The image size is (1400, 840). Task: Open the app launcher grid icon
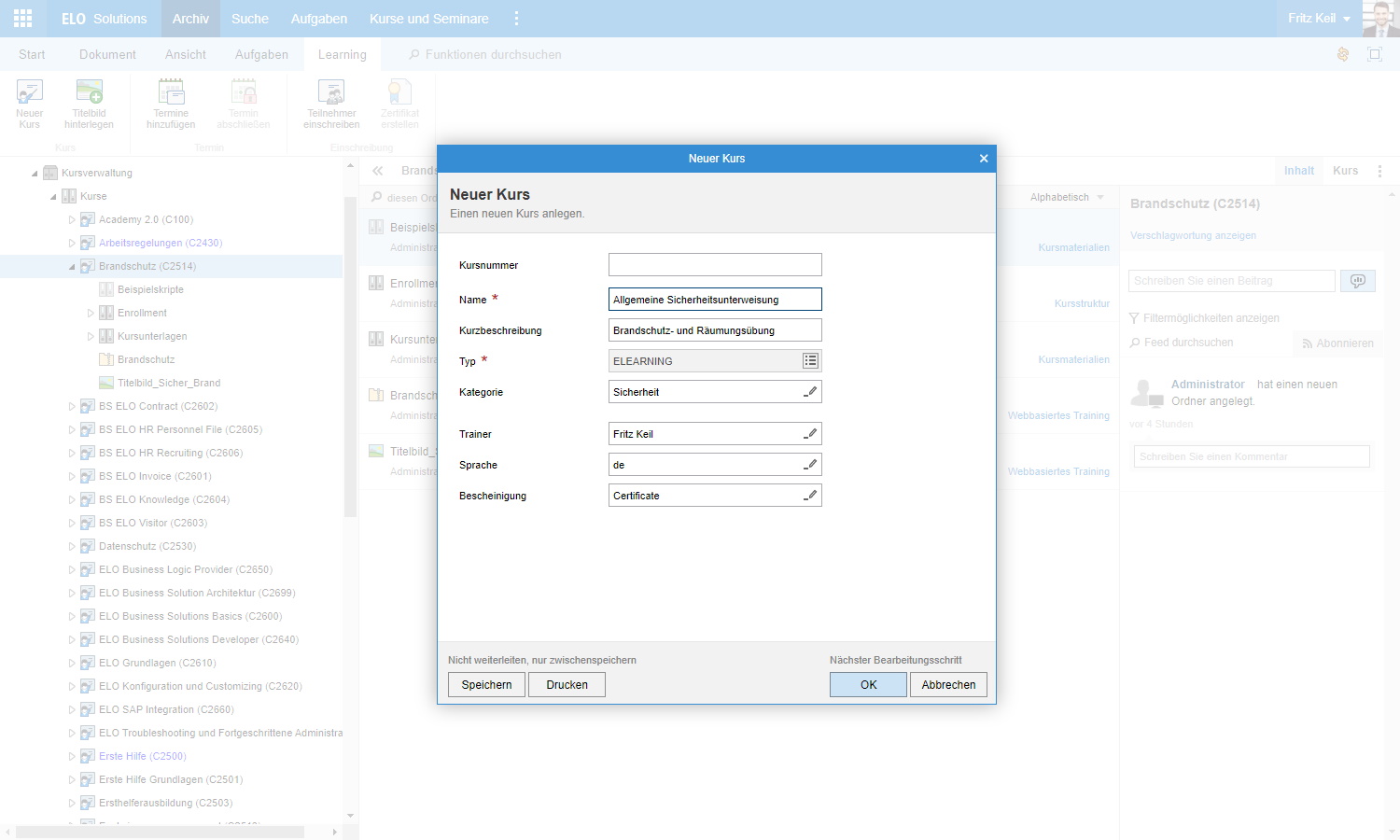(23, 19)
